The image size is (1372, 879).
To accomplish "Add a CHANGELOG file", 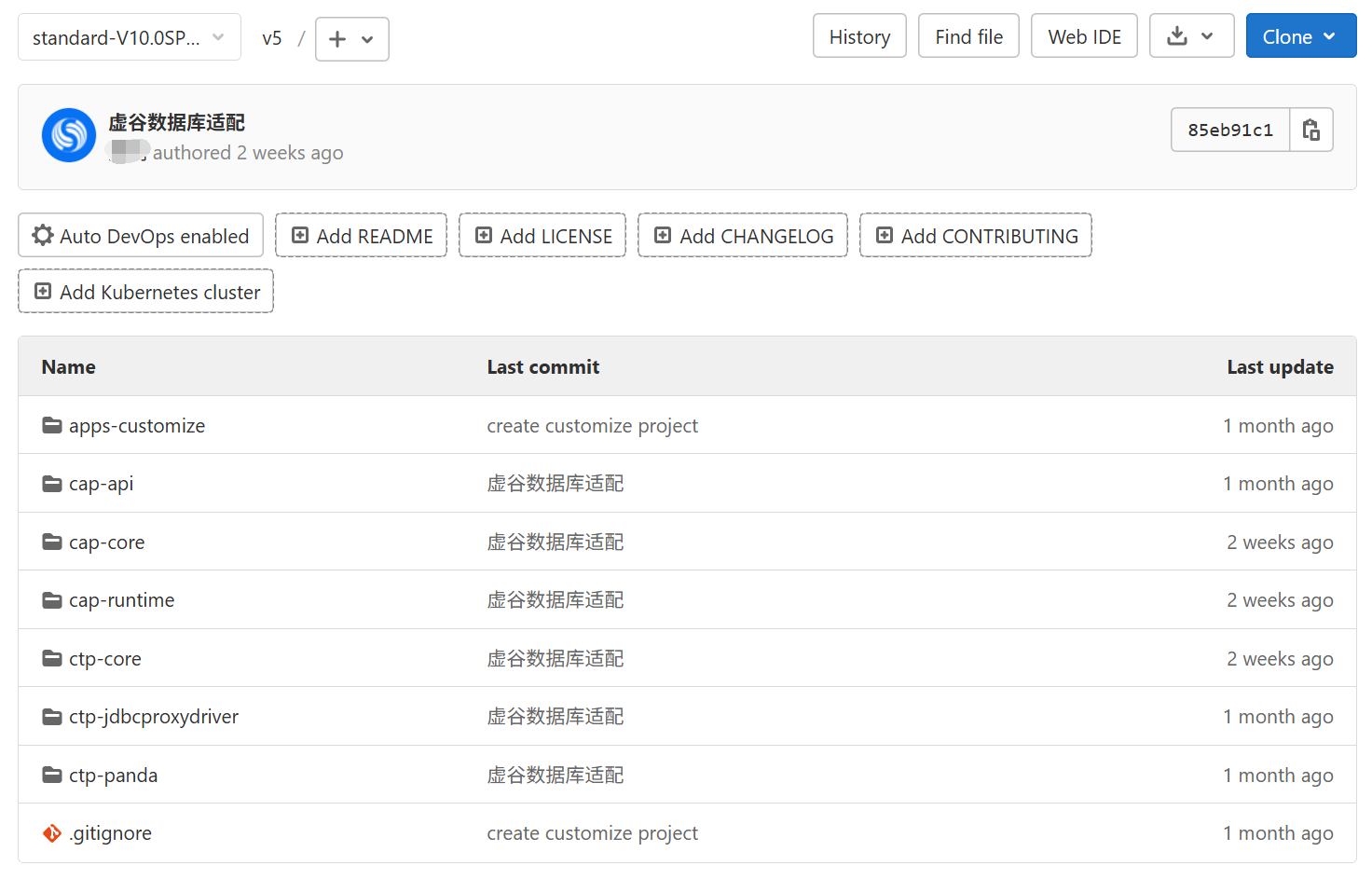I will coord(743,236).
